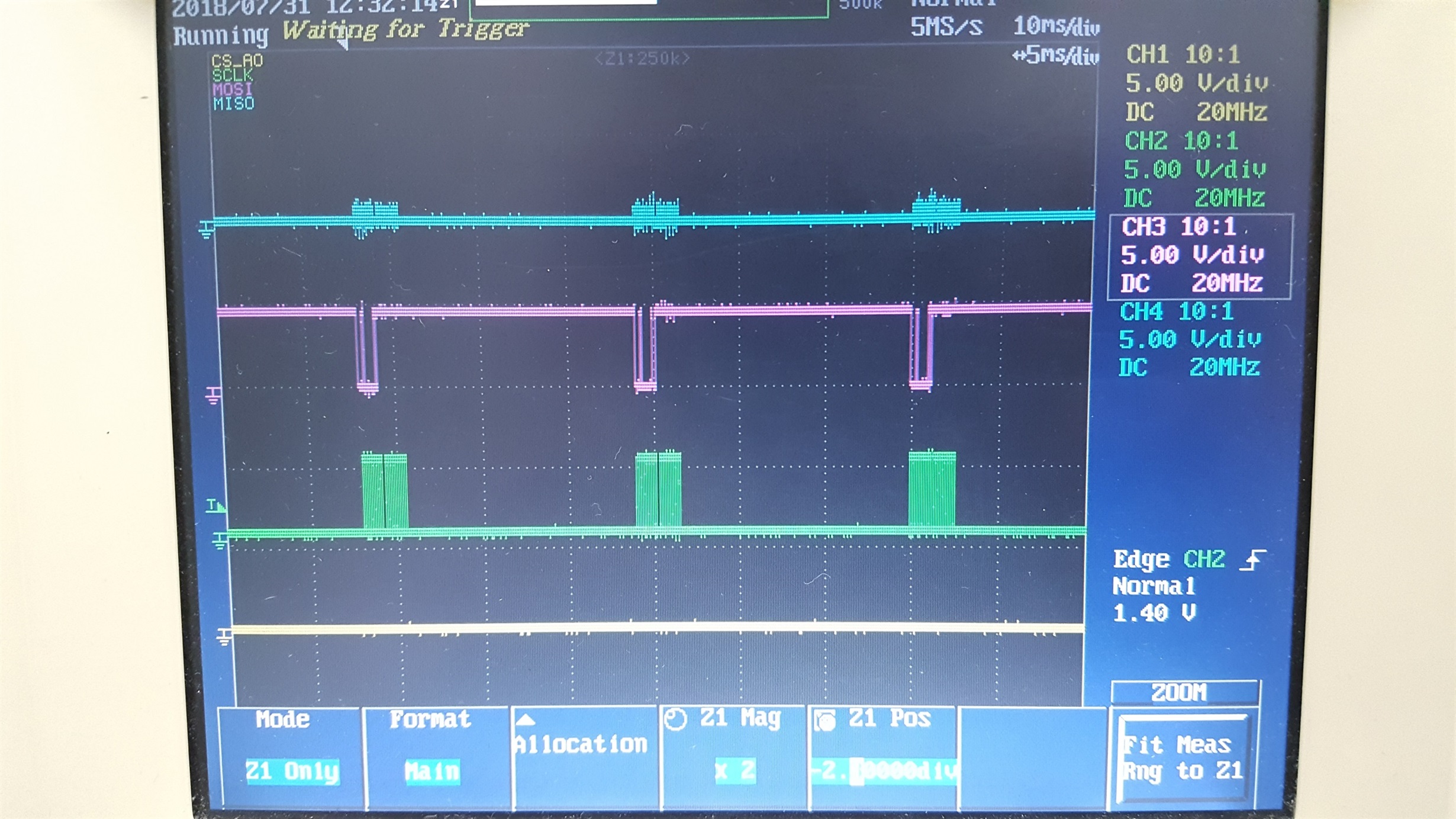Screen dimensions: 1456x819
Task: Select the CH2 10:1 channel info block
Action: pos(1194,169)
